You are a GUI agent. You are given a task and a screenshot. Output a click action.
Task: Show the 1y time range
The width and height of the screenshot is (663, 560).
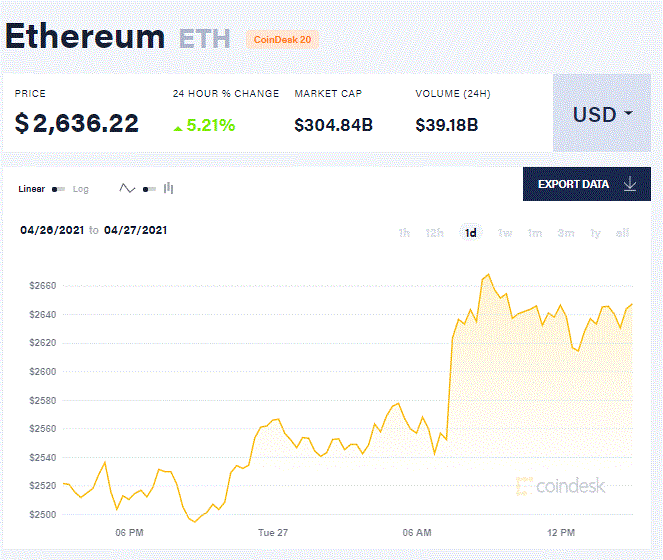pyautogui.click(x=596, y=233)
